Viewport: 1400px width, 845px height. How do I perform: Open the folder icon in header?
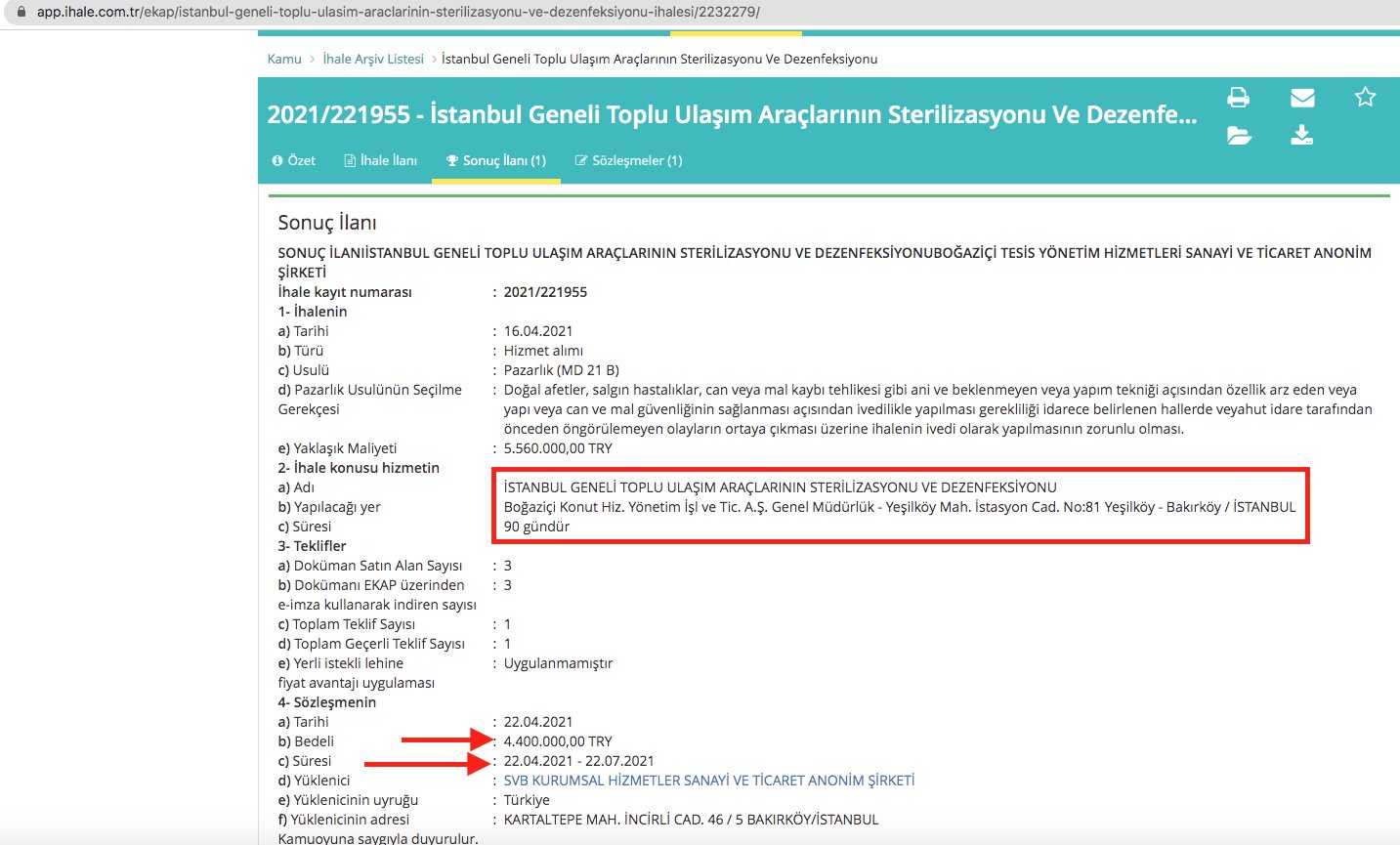[1239, 135]
